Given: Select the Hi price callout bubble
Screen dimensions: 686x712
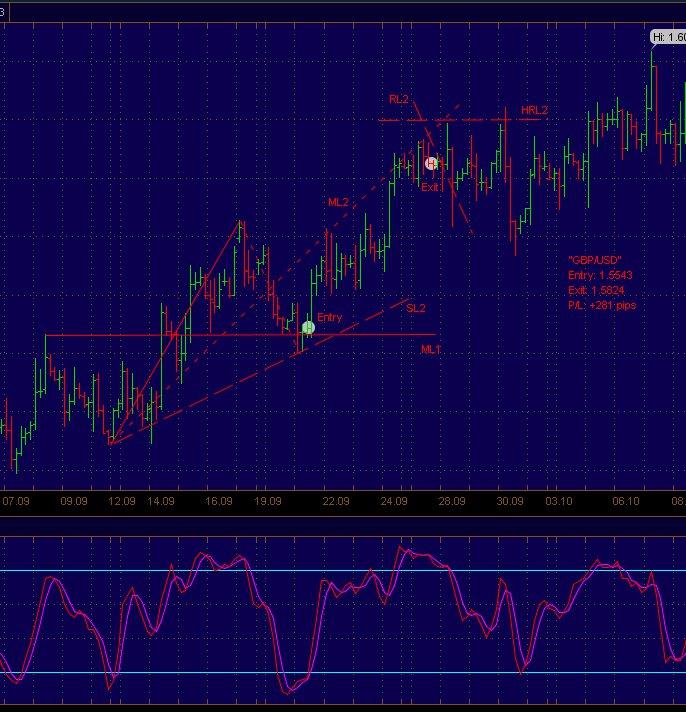Looking at the screenshot, I should coord(667,37).
